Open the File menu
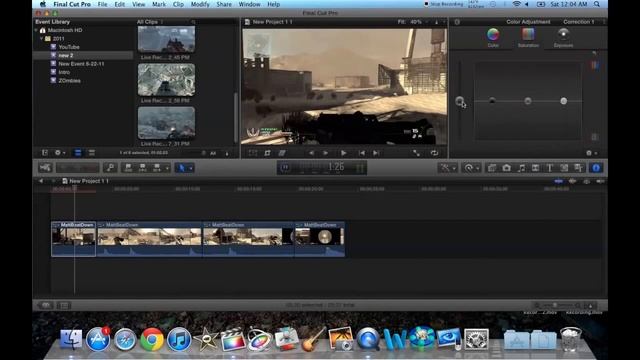 pyautogui.click(x=102, y=4)
